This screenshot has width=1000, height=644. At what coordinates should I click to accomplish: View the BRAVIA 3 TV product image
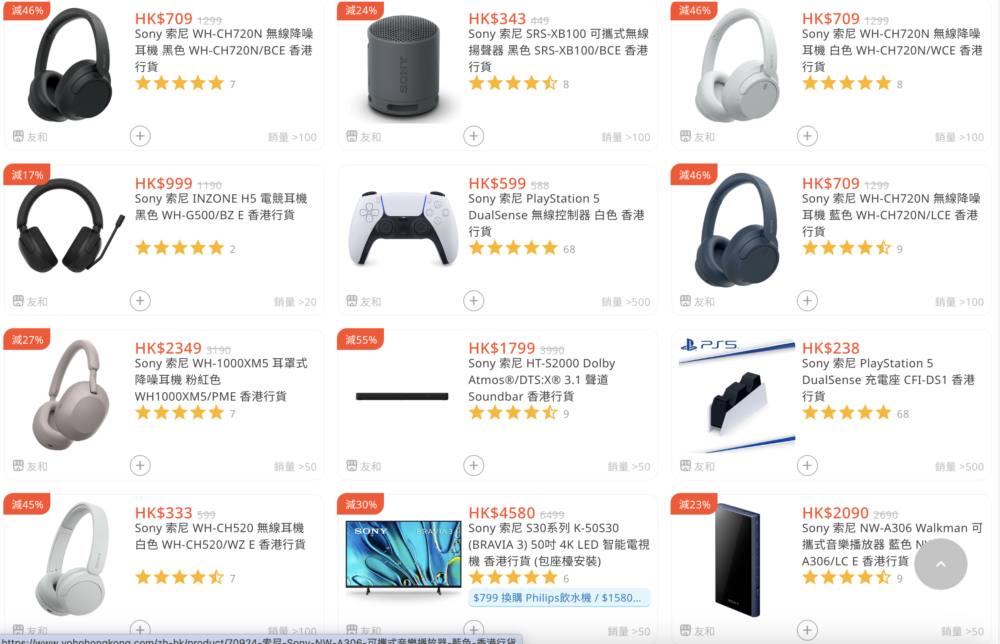click(x=403, y=557)
